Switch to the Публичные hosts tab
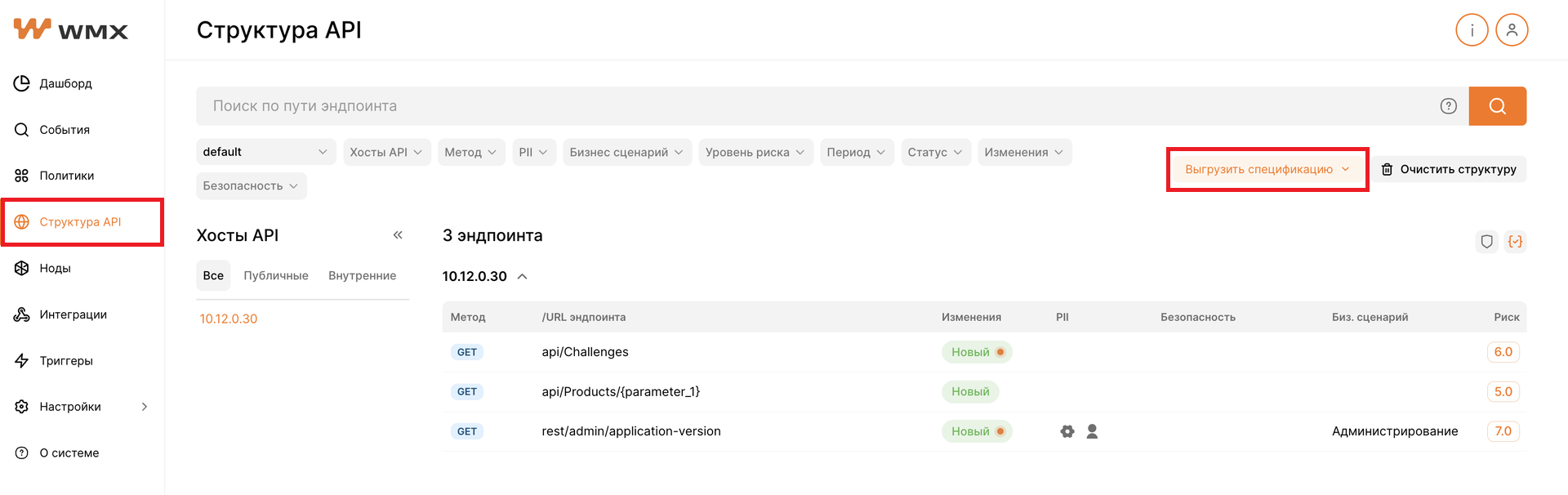The image size is (1568, 495). [276, 276]
